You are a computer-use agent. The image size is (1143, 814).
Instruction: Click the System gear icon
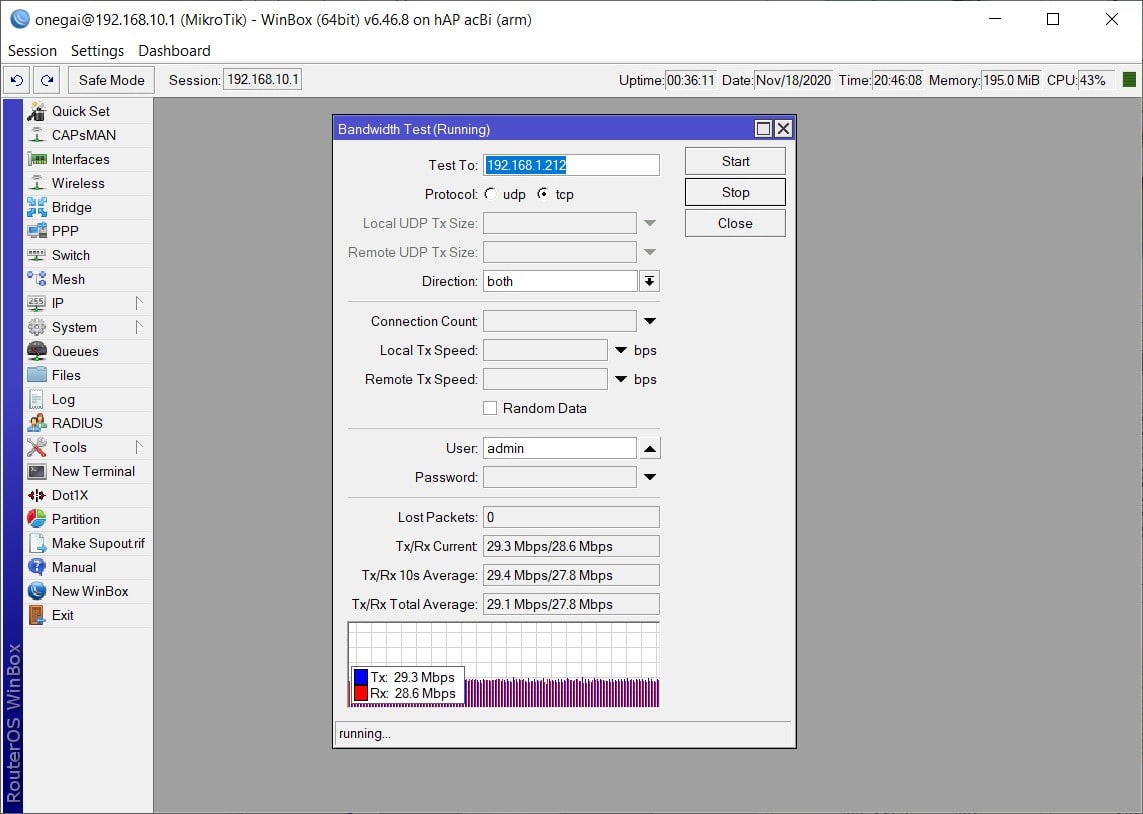coord(36,327)
